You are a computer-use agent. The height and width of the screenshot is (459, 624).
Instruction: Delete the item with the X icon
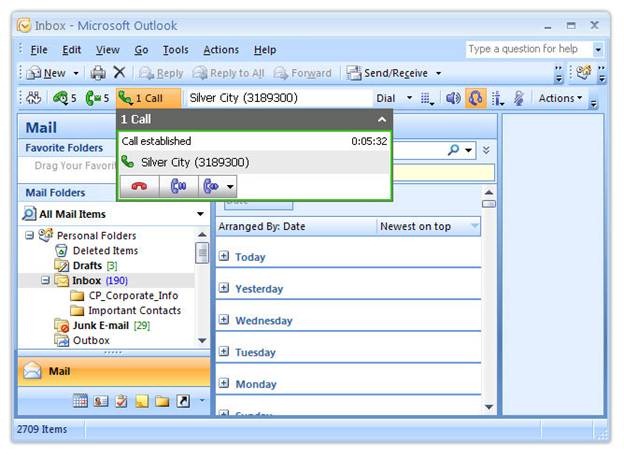[119, 72]
